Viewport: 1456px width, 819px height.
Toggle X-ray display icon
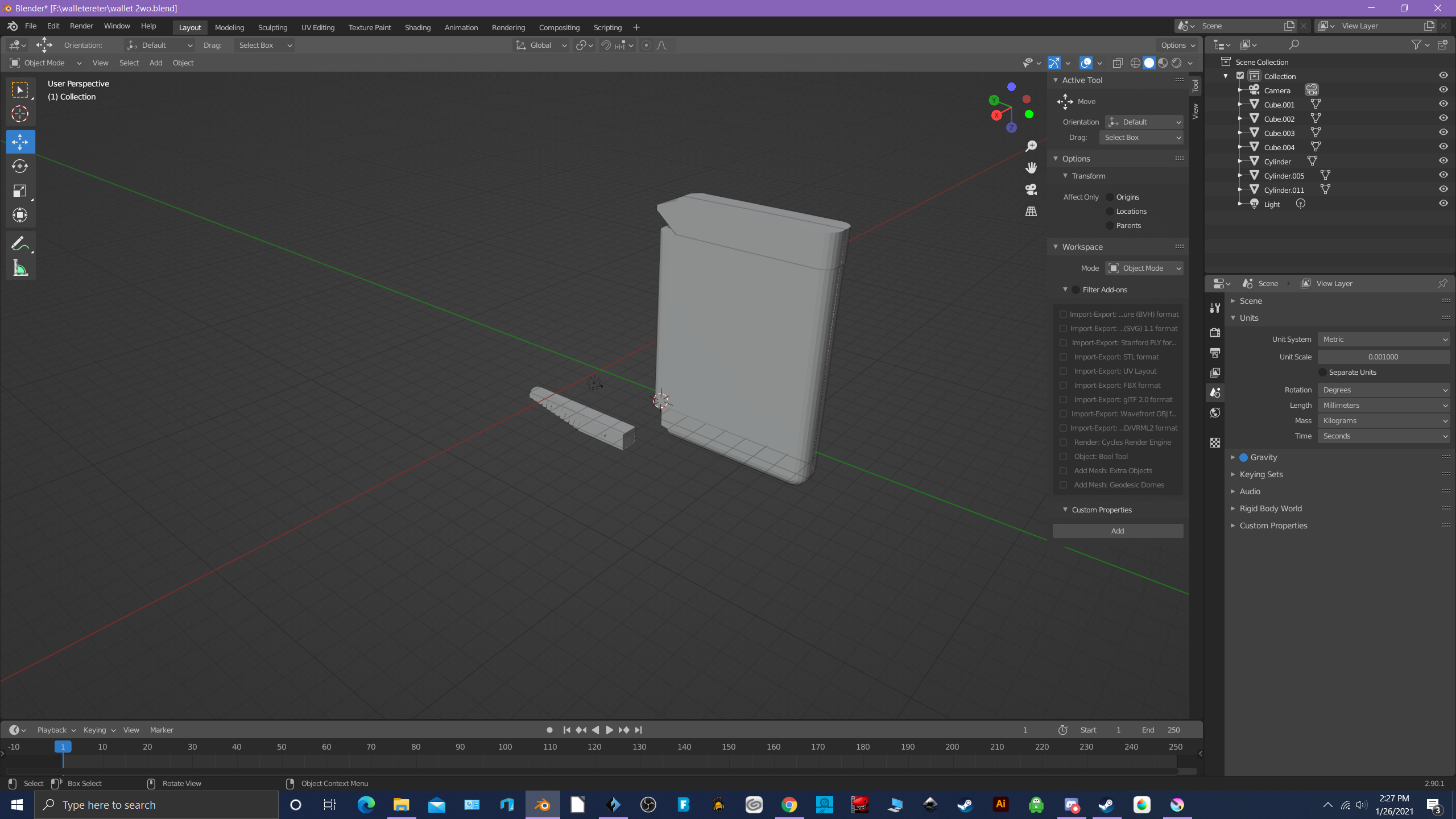tap(1117, 63)
